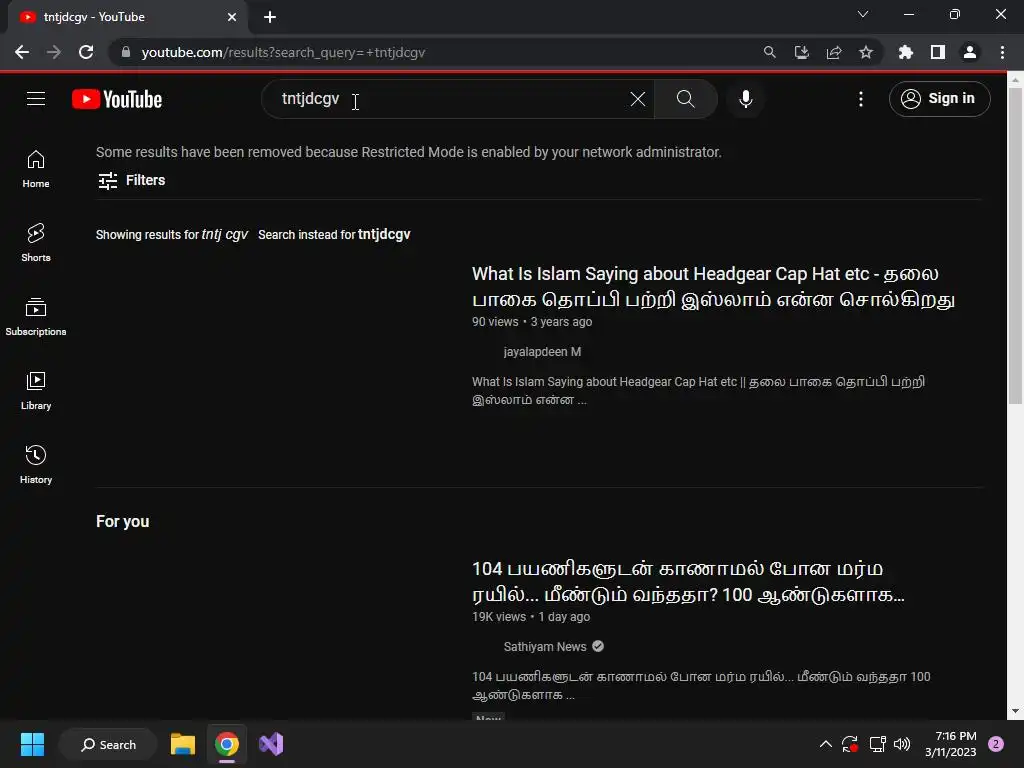Viewport: 1024px width, 768px height.
Task: Open the YouTube hamburger guide menu
Action: click(x=36, y=99)
